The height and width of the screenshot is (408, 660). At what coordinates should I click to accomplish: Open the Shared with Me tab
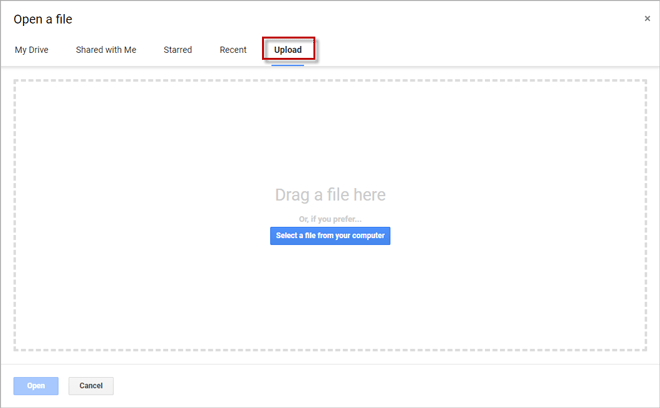(x=106, y=50)
